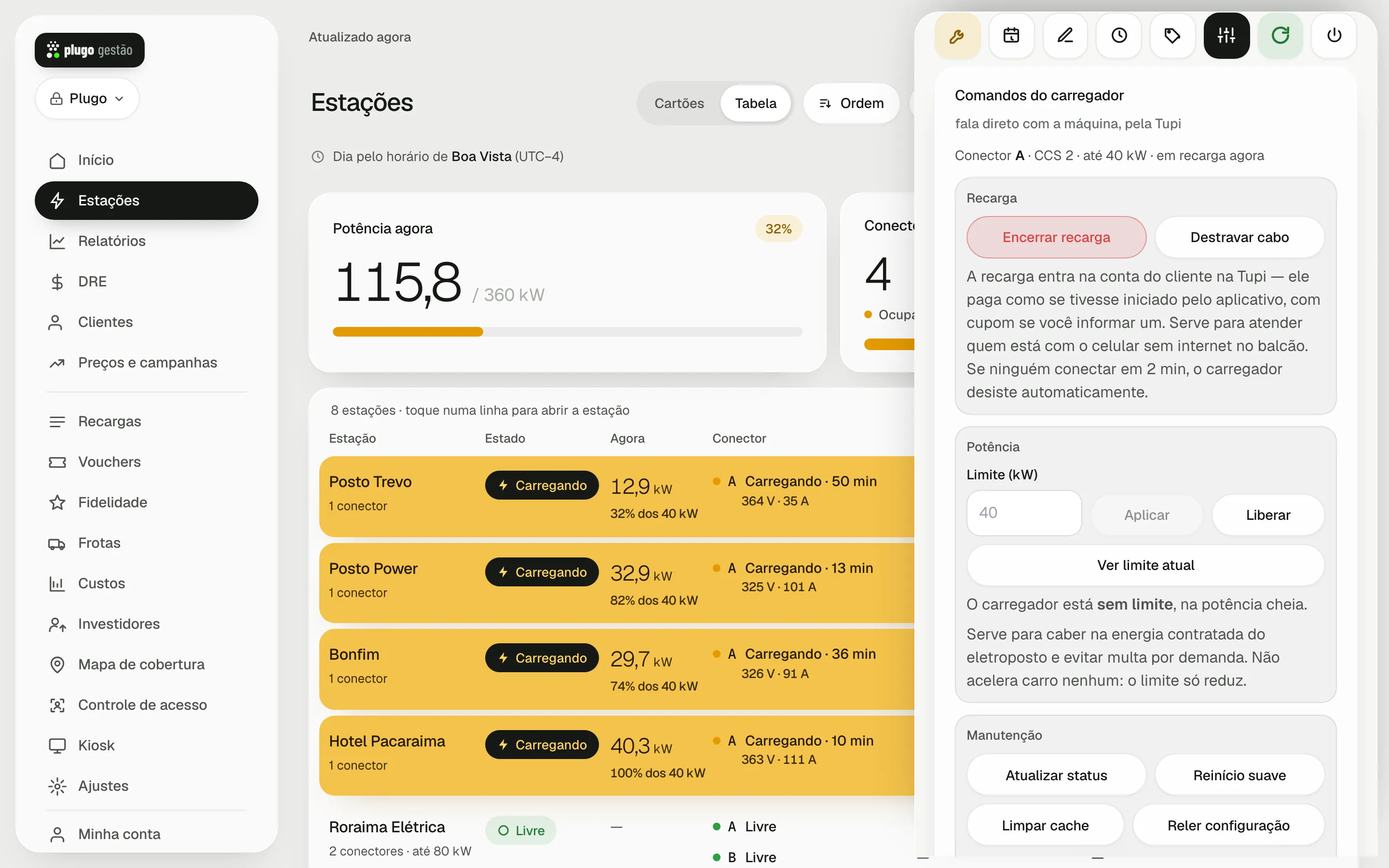Open Ajustes settings

click(146, 786)
